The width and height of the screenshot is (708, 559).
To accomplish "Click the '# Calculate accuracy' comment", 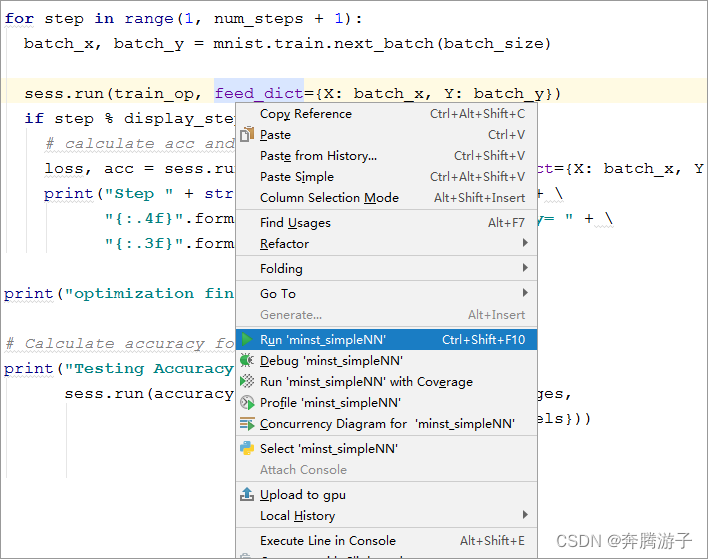I will [x=120, y=344].
